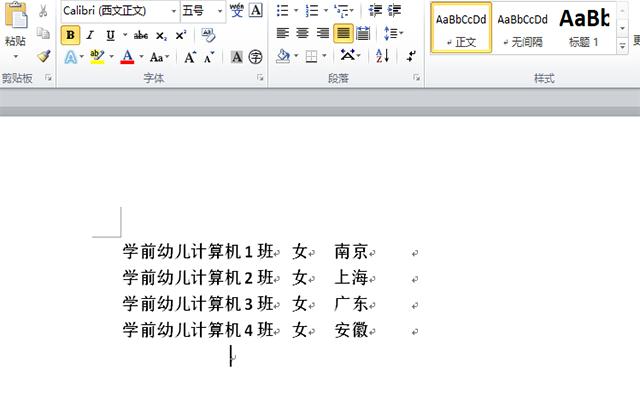Open the Borders dropdown arrow
The height and width of the screenshot is (420, 640).
click(324, 56)
